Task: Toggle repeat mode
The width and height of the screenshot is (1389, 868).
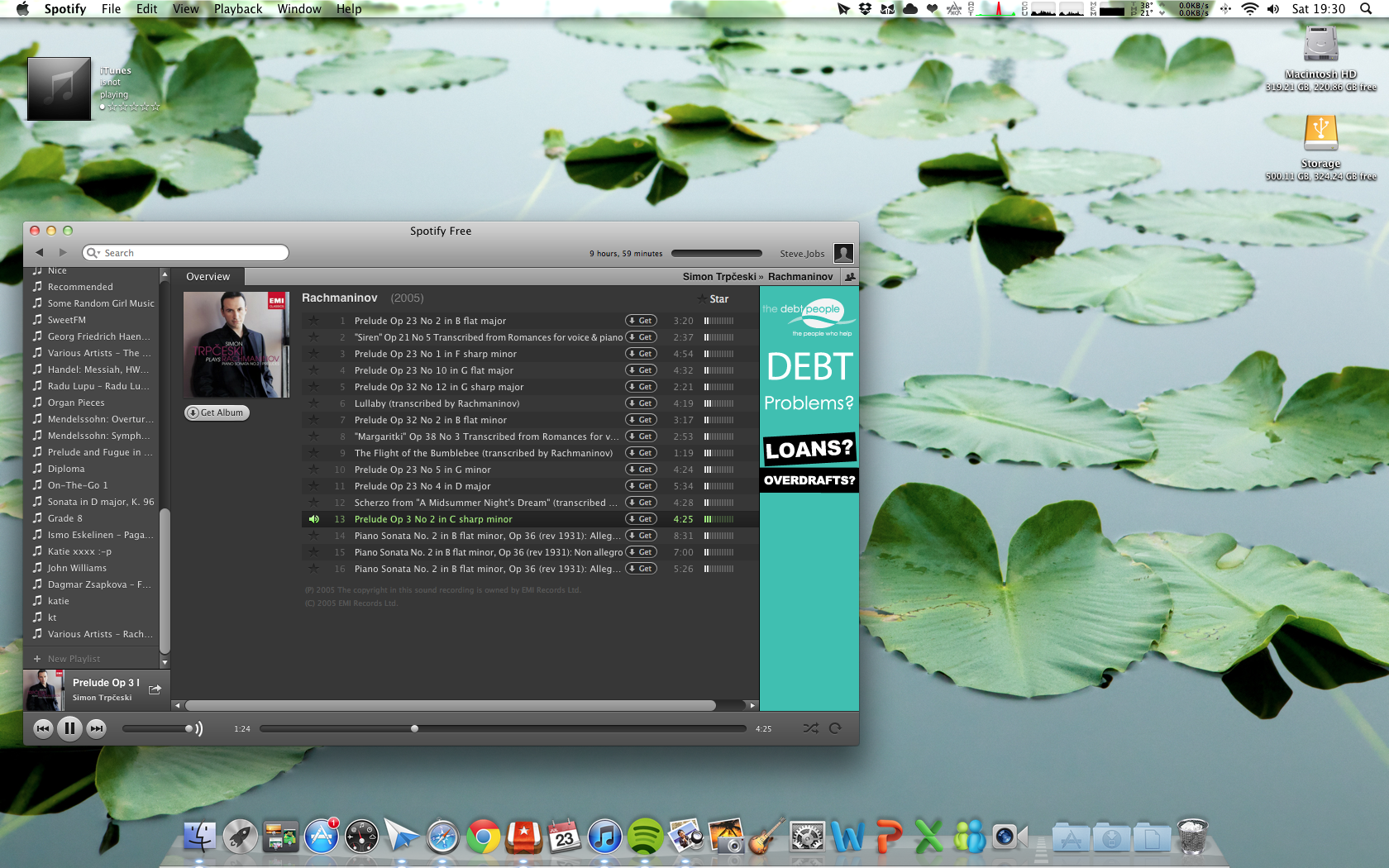Action: (x=835, y=728)
